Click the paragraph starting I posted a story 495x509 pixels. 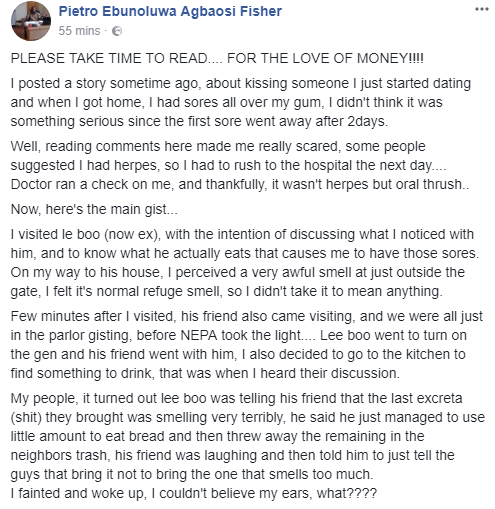pyautogui.click(x=241, y=102)
